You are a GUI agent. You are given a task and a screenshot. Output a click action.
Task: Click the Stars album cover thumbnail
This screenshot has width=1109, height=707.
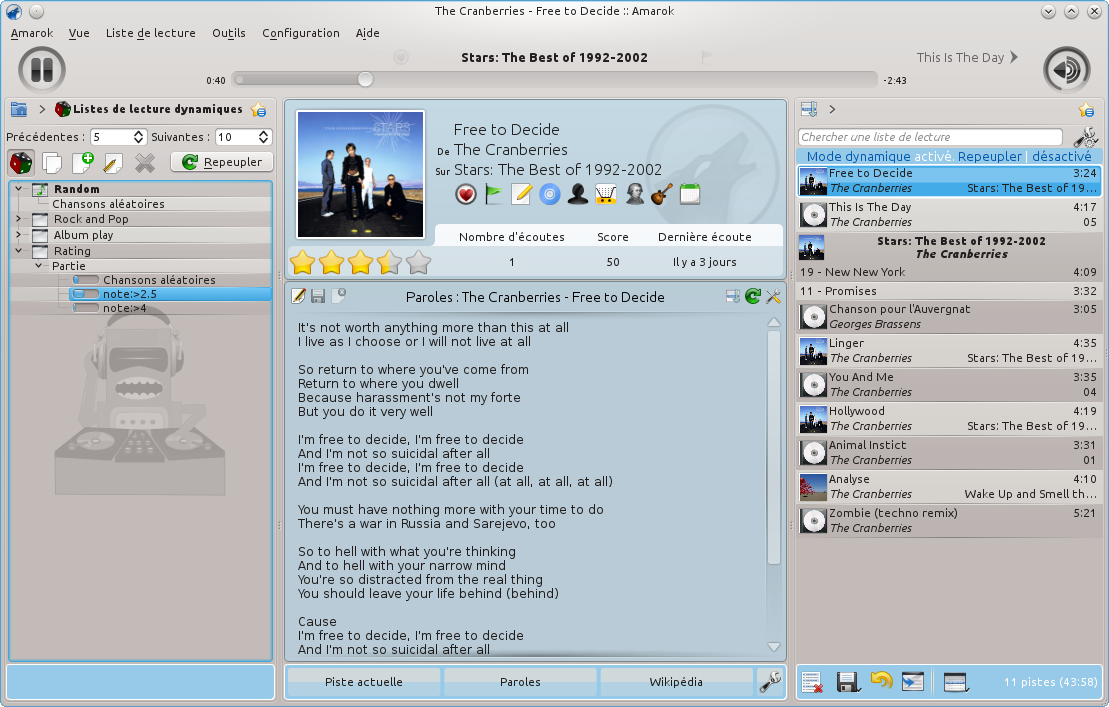361,174
